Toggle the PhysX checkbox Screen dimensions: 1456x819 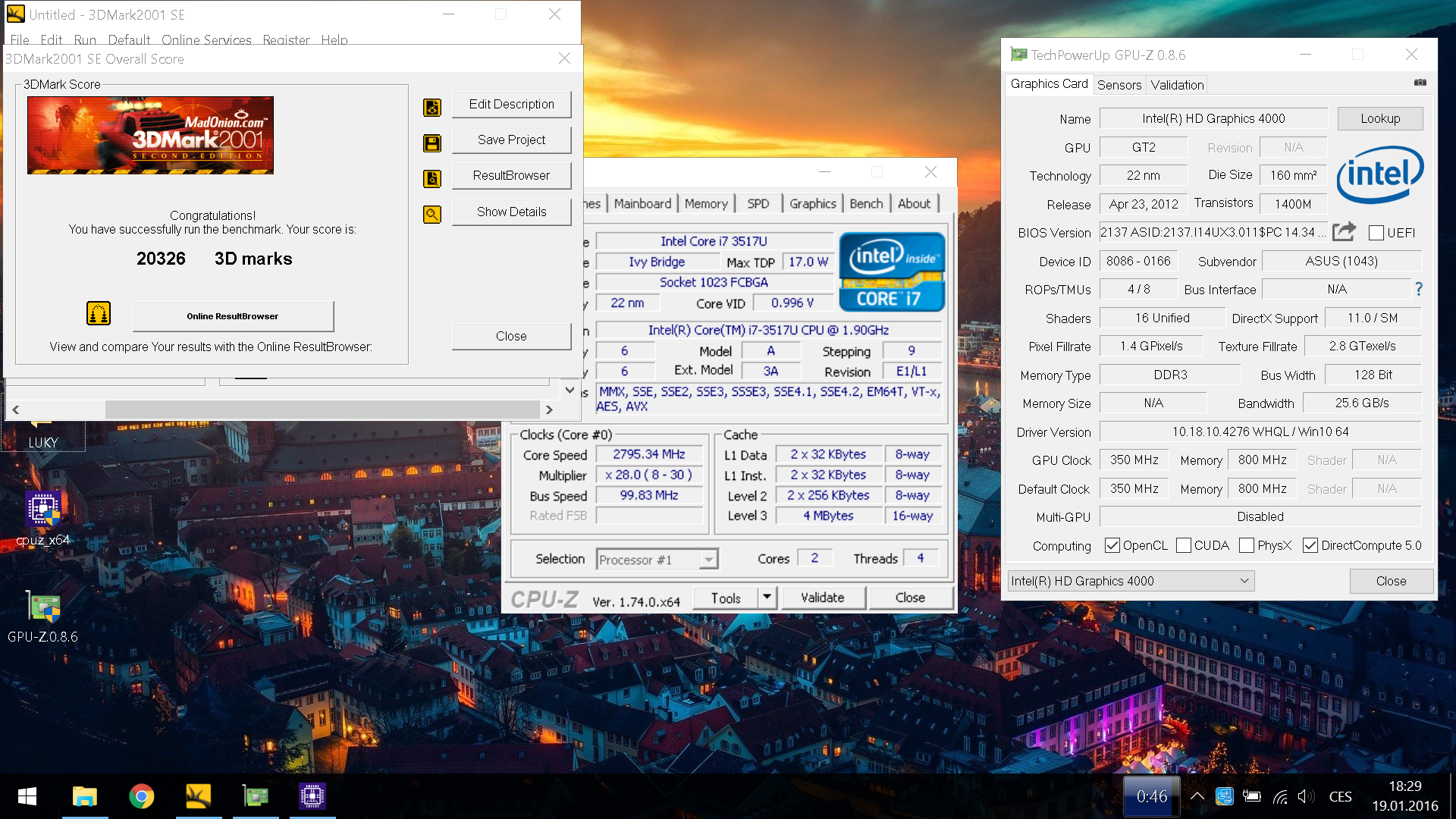click(x=1247, y=545)
